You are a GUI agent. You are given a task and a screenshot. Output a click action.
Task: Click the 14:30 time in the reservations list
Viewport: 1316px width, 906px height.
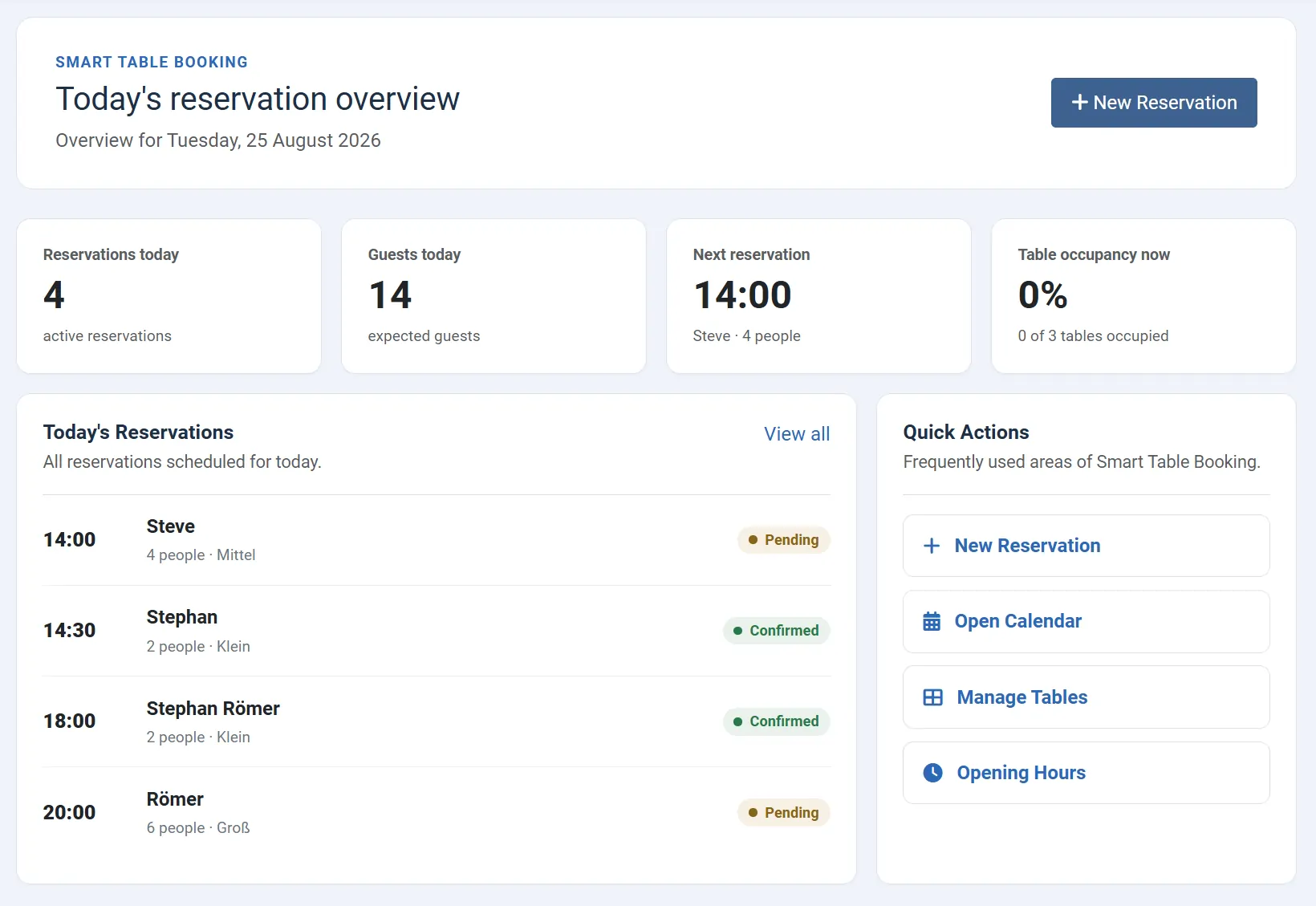click(x=70, y=631)
